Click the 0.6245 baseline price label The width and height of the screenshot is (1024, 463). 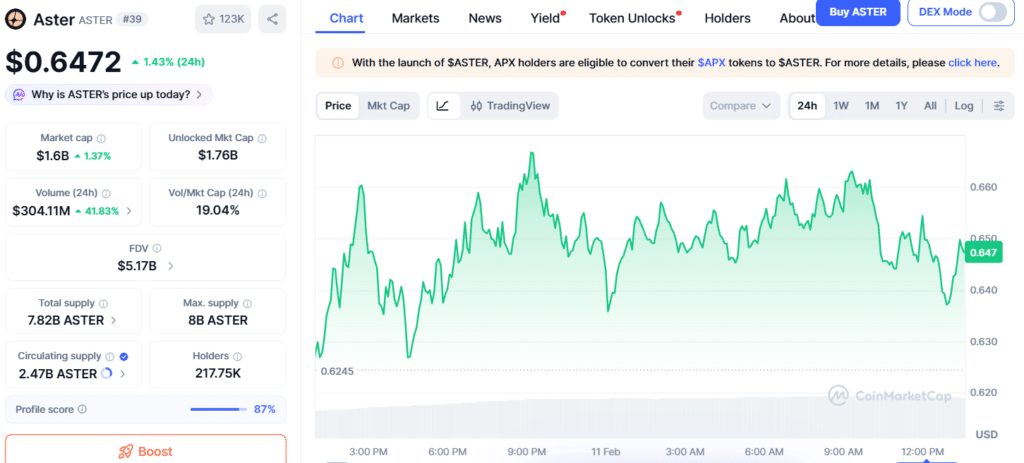coord(337,371)
